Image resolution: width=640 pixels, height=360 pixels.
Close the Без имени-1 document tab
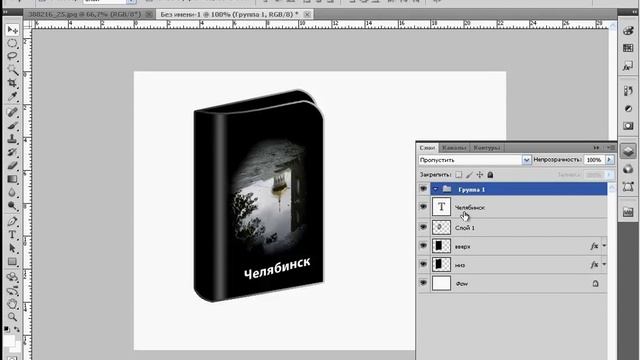(x=307, y=14)
